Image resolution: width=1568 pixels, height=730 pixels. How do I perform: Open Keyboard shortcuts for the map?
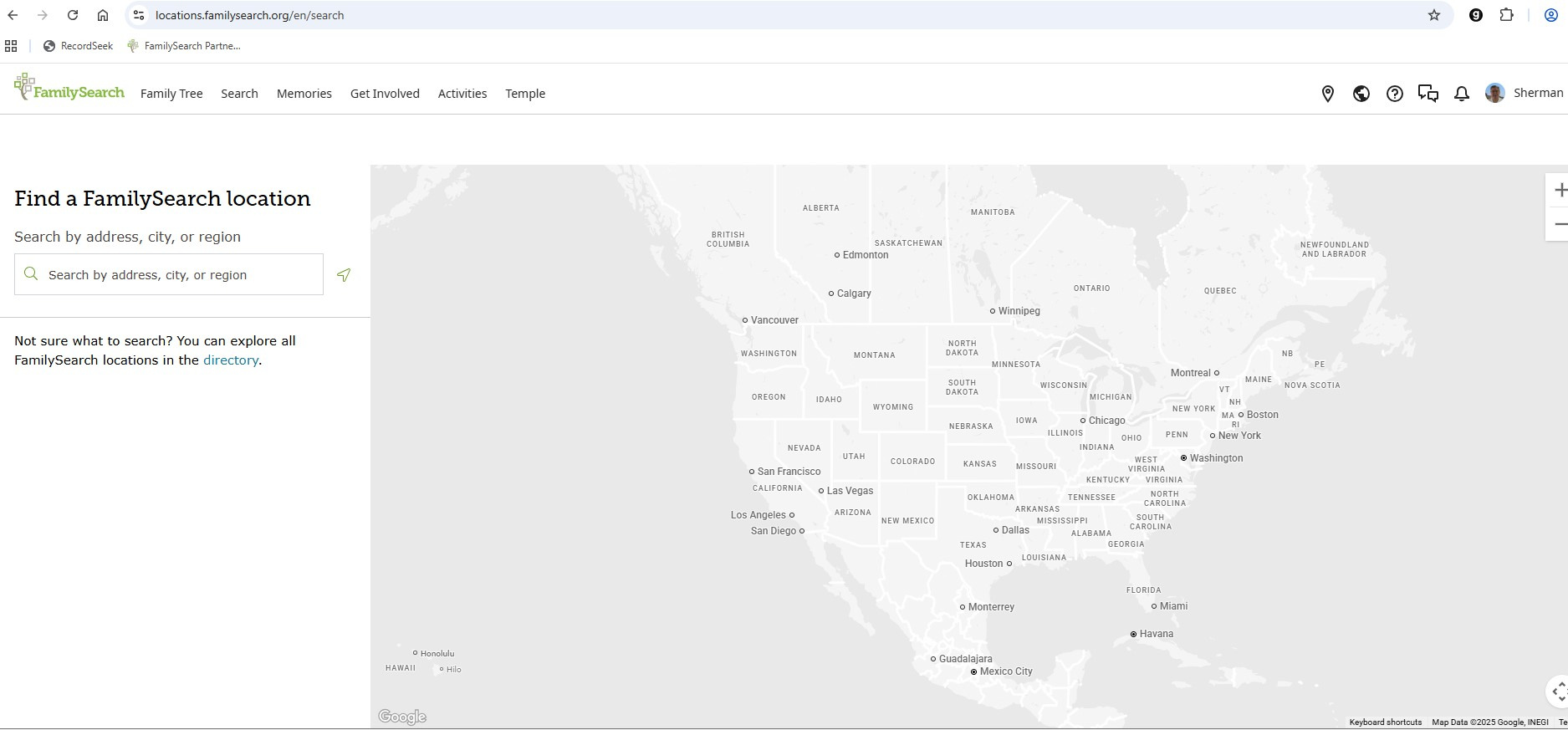coord(1386,722)
